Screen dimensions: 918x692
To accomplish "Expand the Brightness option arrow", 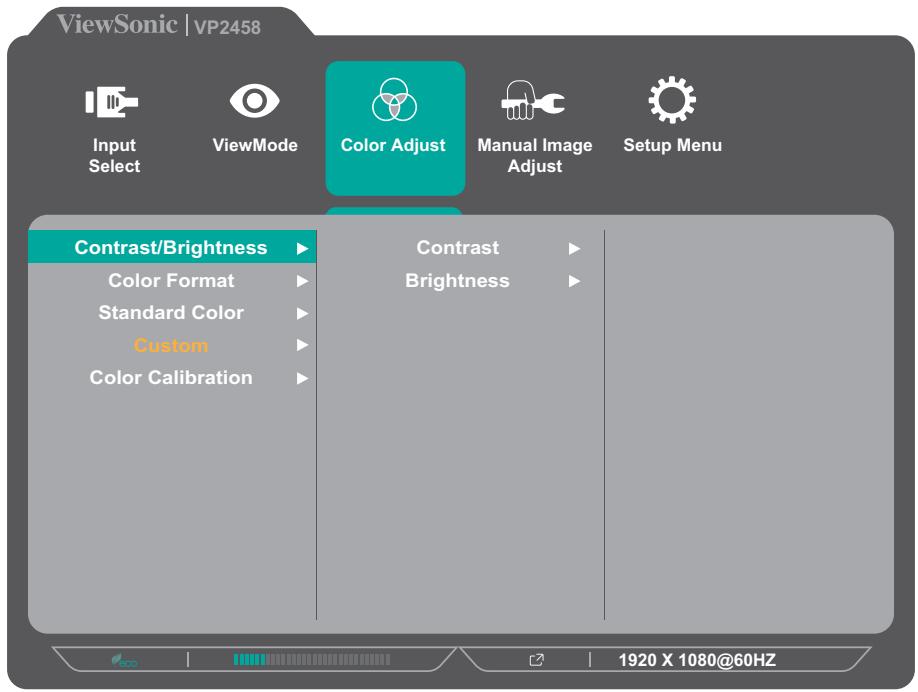I will [574, 281].
